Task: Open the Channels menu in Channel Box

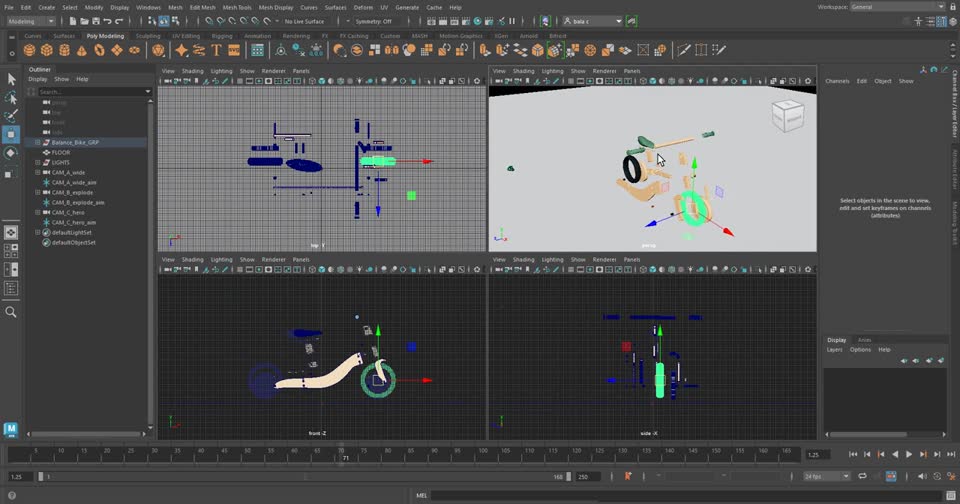Action: 837,81
